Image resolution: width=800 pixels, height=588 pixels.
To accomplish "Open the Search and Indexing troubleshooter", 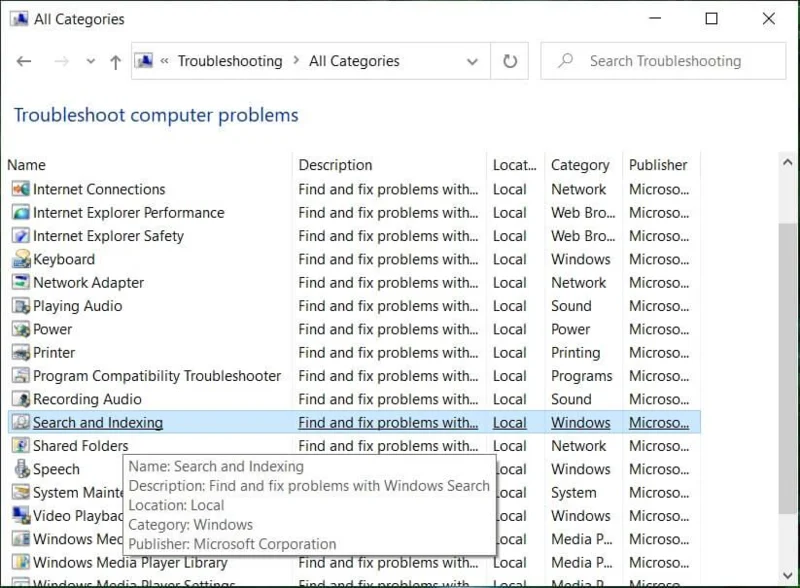I will click(98, 423).
